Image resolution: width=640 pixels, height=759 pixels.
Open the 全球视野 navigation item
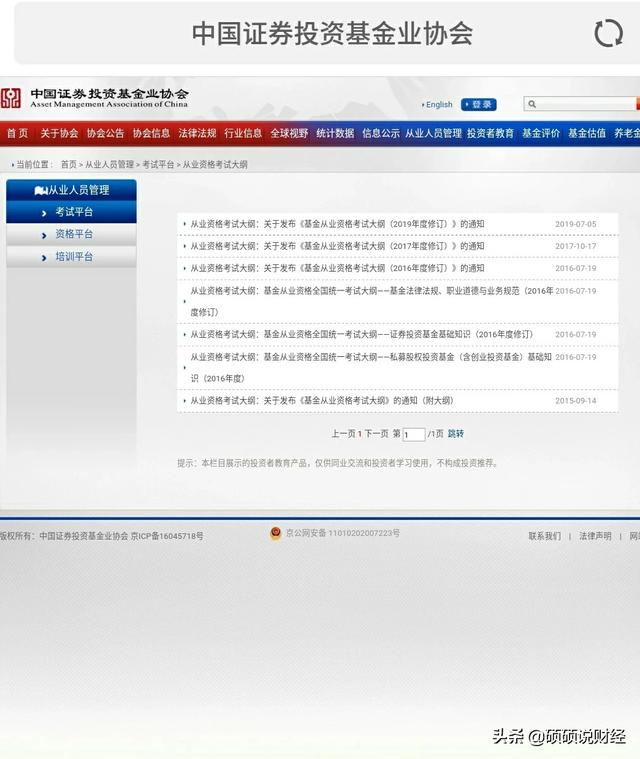(289, 133)
